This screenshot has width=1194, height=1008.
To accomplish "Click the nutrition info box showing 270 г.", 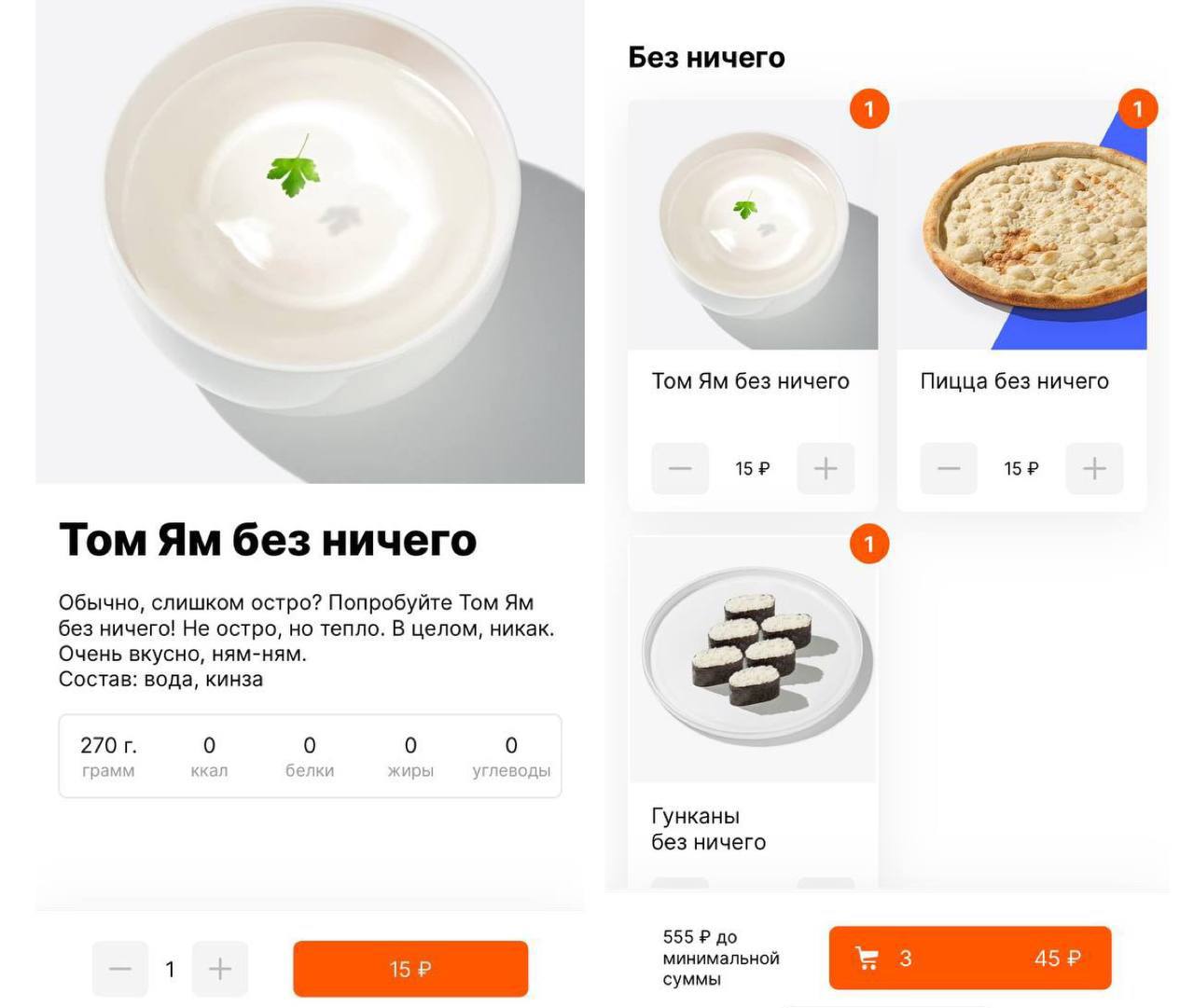I will point(310,756).
